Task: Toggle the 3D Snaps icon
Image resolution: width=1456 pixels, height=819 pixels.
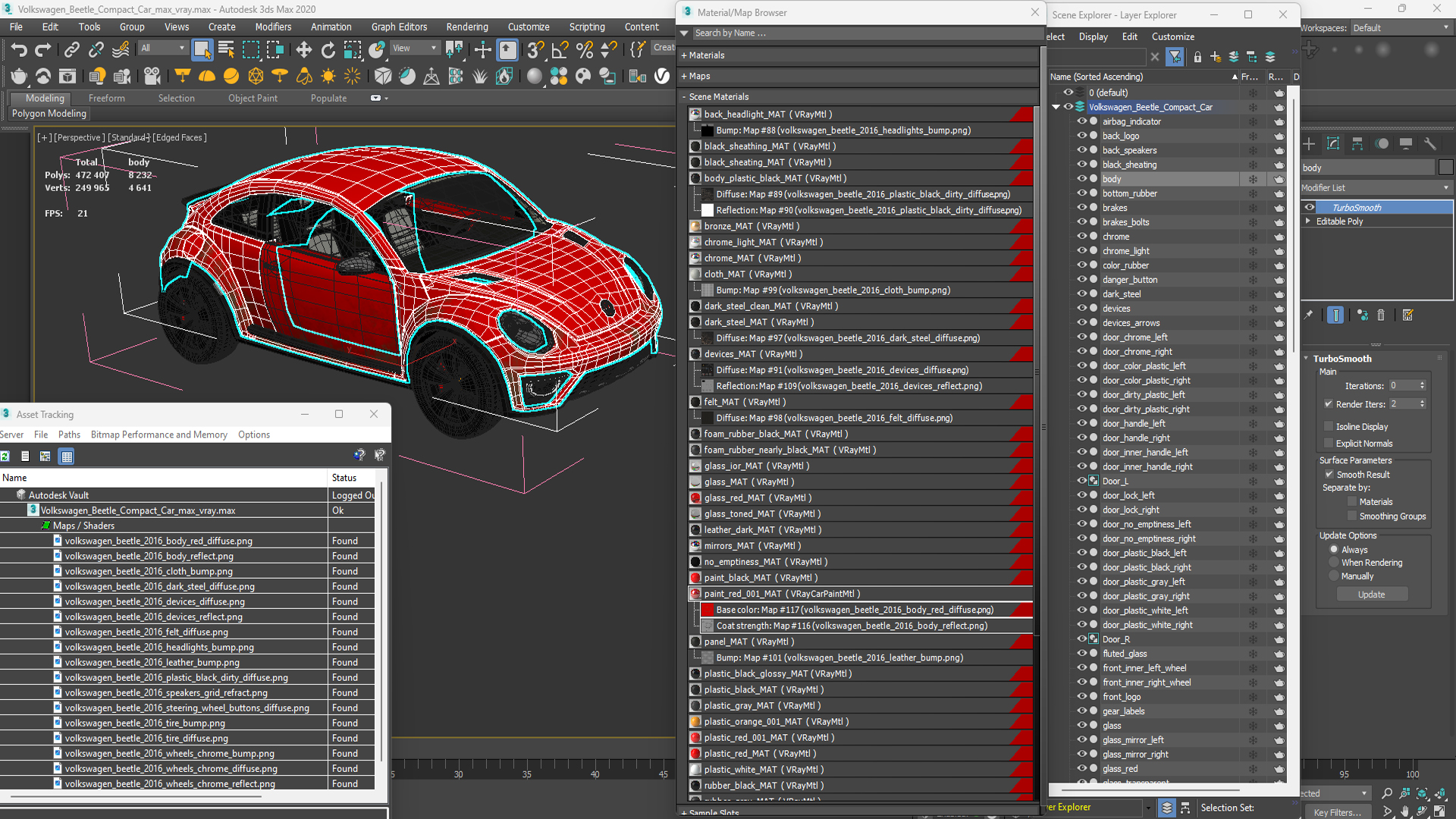Action: 535,50
